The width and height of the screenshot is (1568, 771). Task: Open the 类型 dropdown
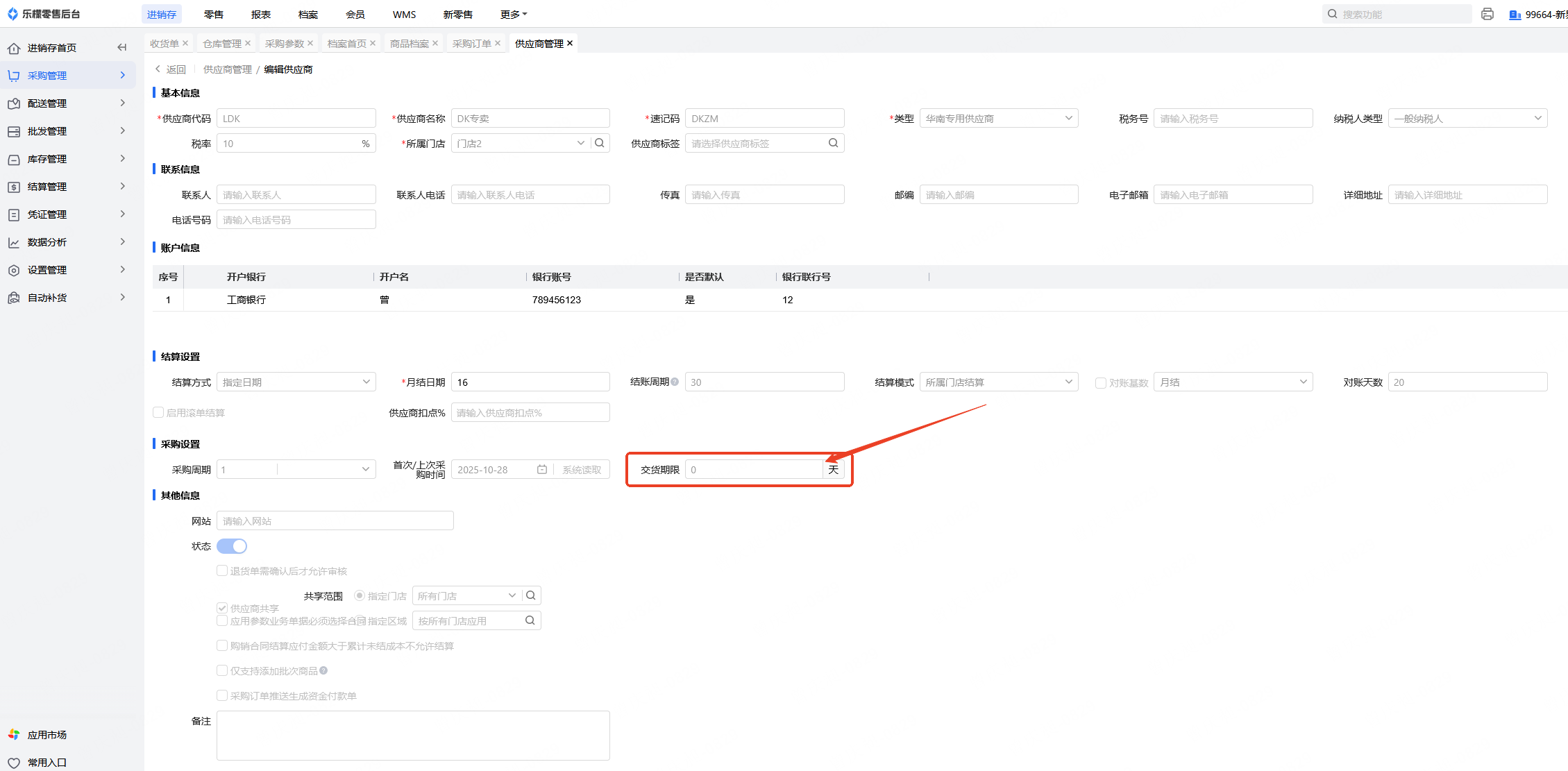click(998, 119)
